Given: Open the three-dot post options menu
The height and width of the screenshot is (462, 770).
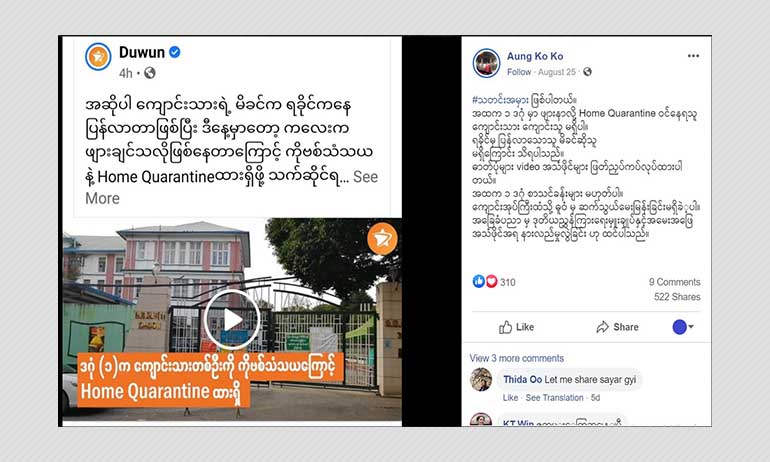Looking at the screenshot, I should click(x=693, y=55).
